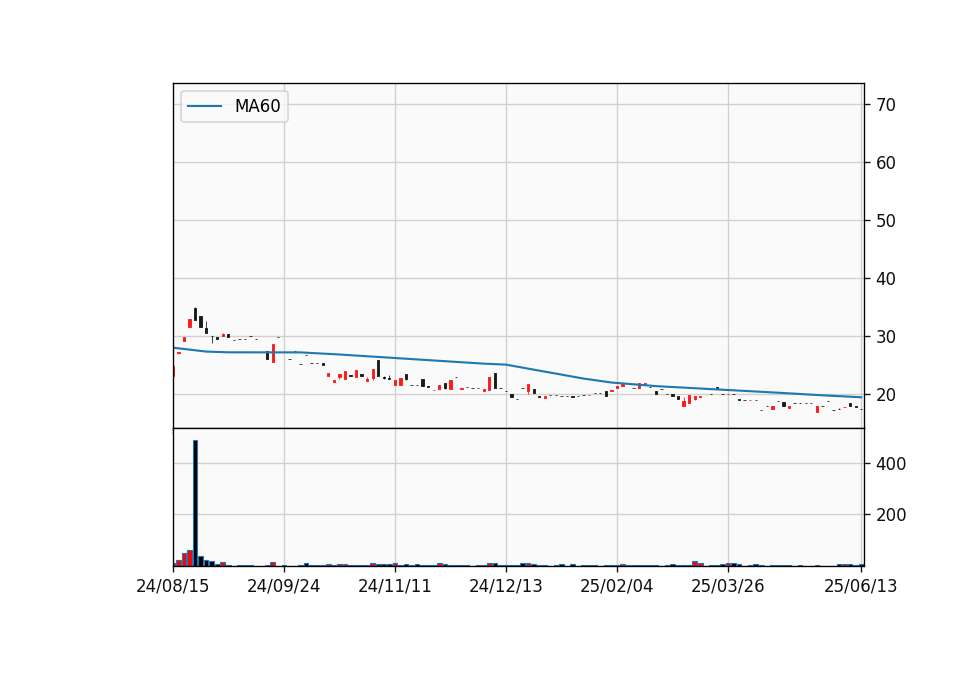Screen dimensions: 960x690
Task: Click the volume axis label 200
Action: click(891, 515)
